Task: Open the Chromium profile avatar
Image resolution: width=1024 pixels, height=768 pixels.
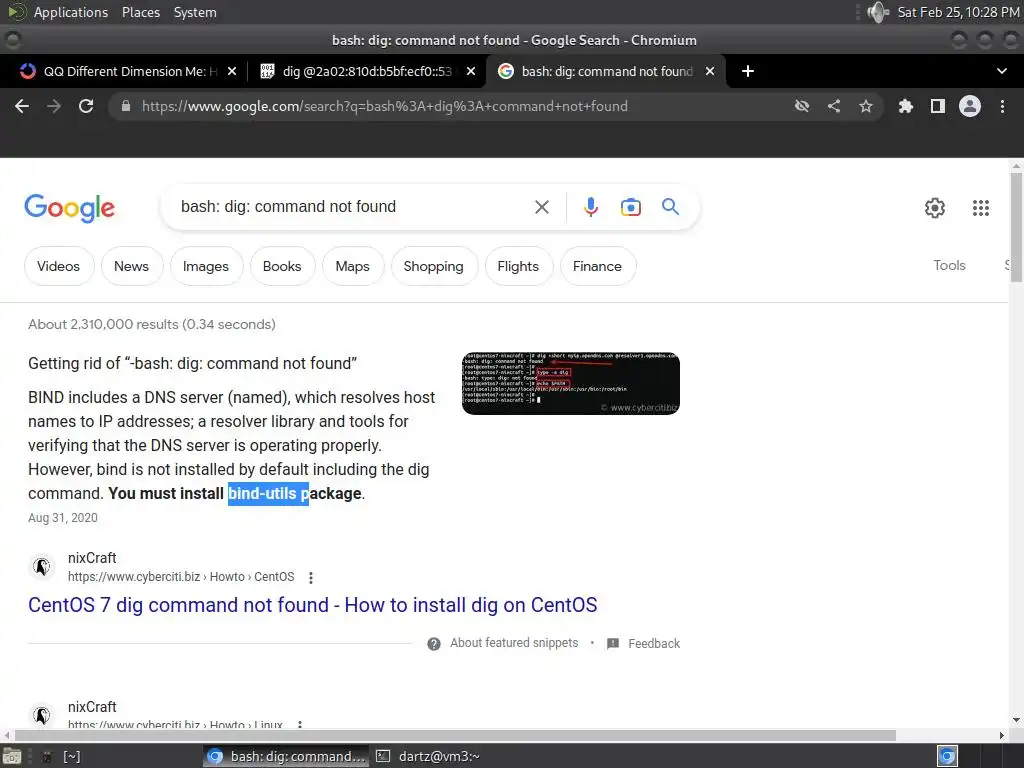Action: click(x=970, y=106)
